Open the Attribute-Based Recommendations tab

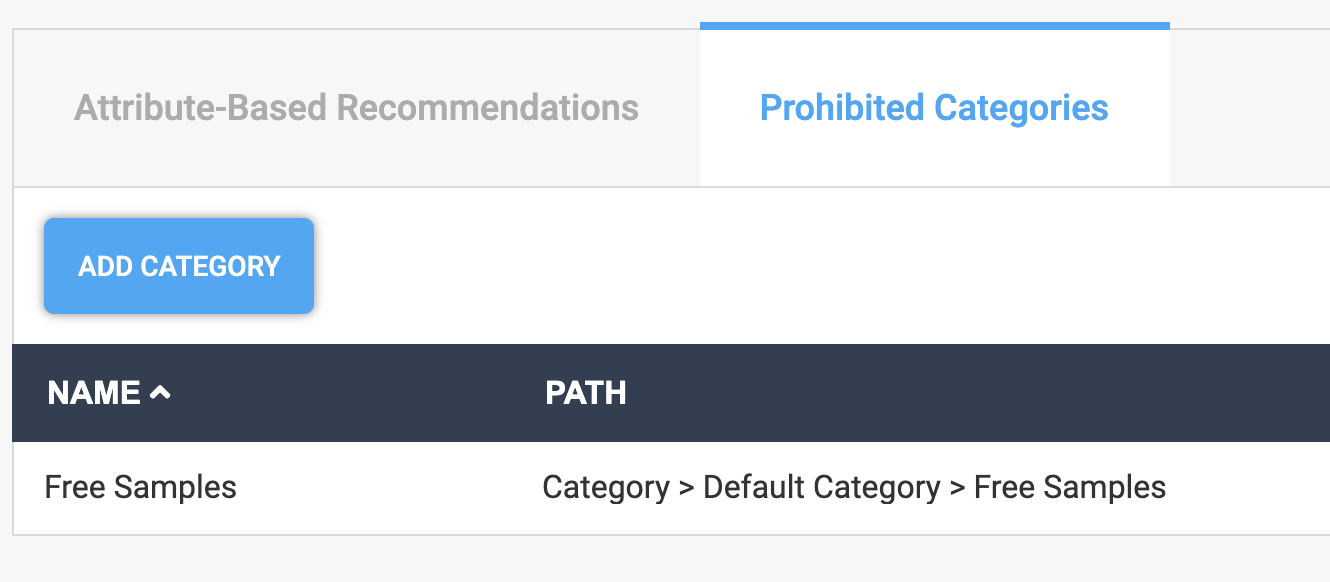[355, 107]
